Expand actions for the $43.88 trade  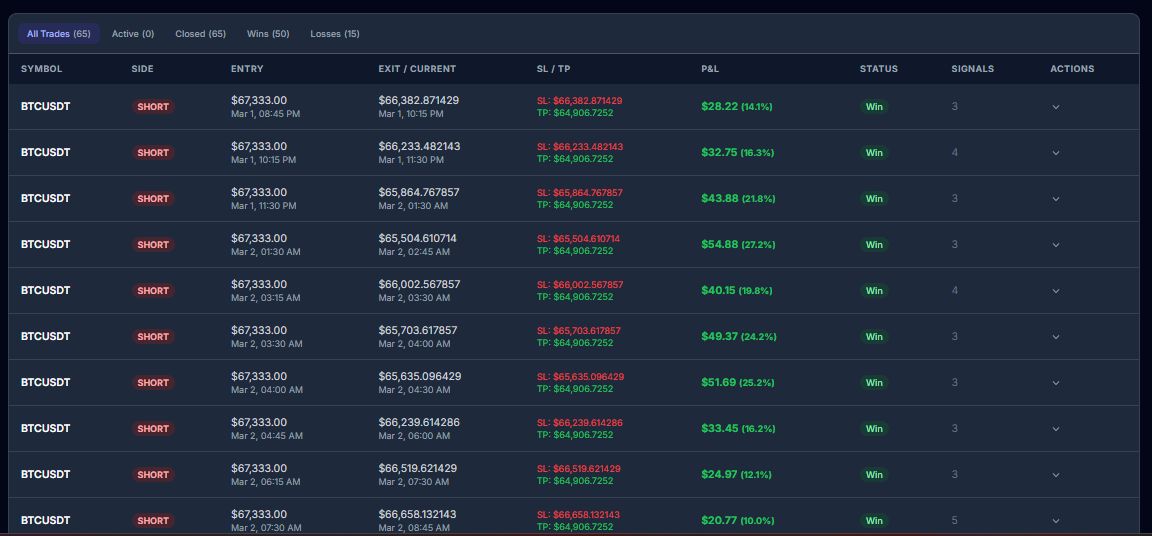[x=1056, y=199]
